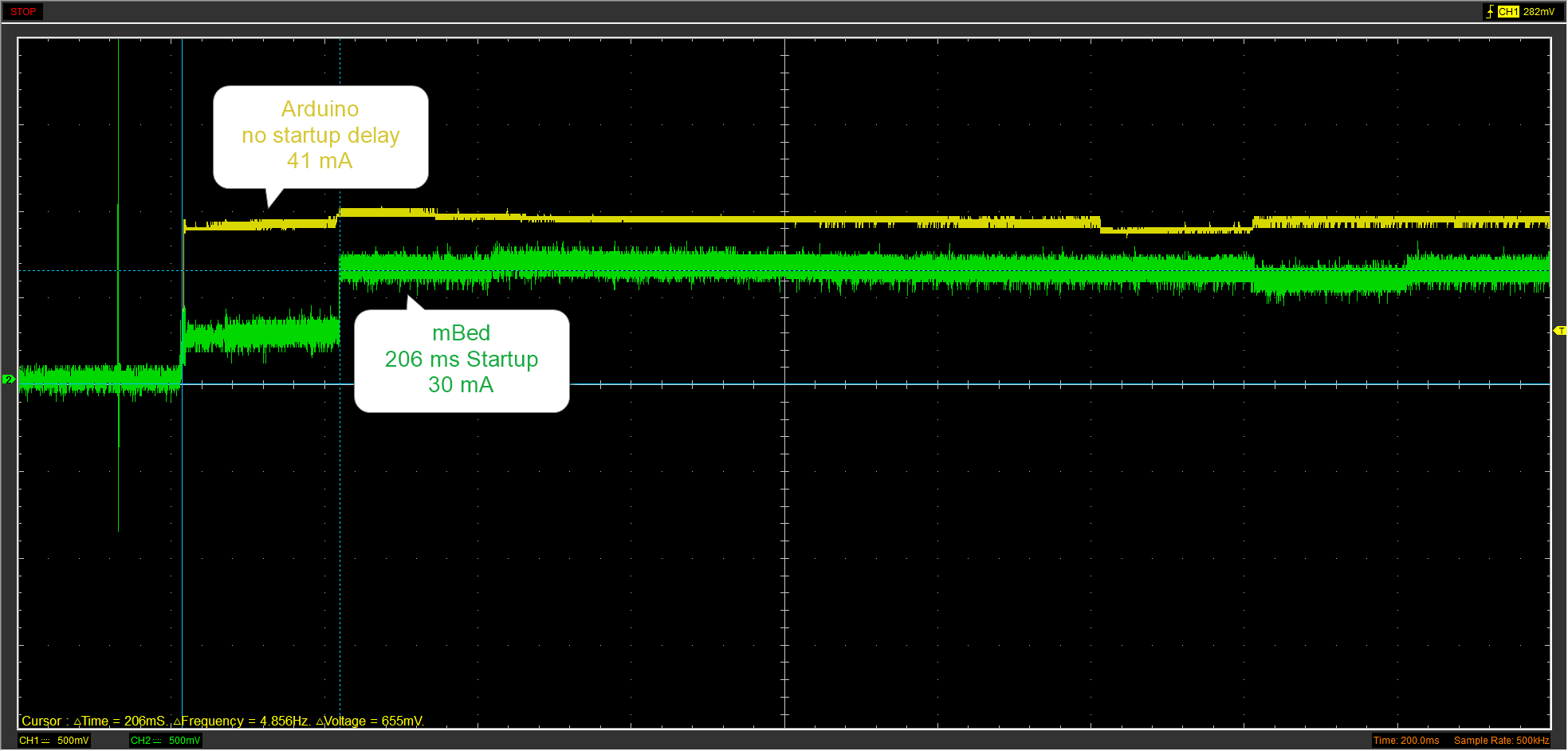The image size is (1568, 751).
Task: Click the Frequency = 4.856Hz readout
Action: pos(242,721)
